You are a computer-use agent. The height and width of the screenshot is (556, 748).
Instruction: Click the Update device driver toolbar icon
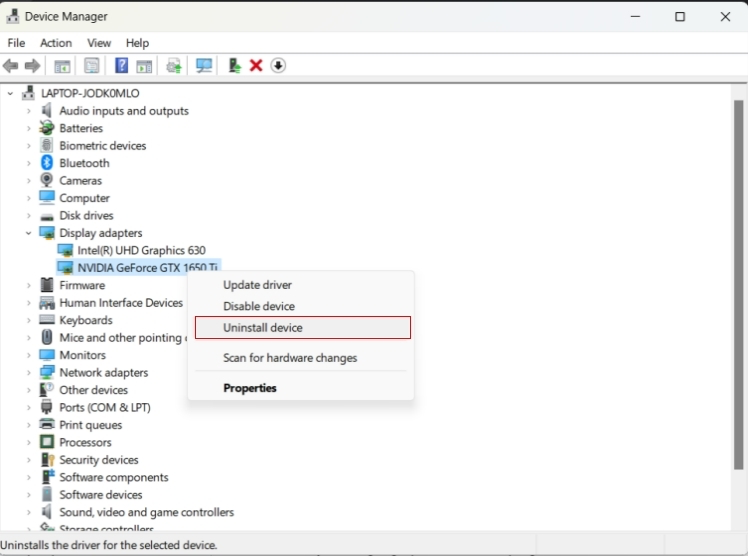pyautogui.click(x=174, y=66)
